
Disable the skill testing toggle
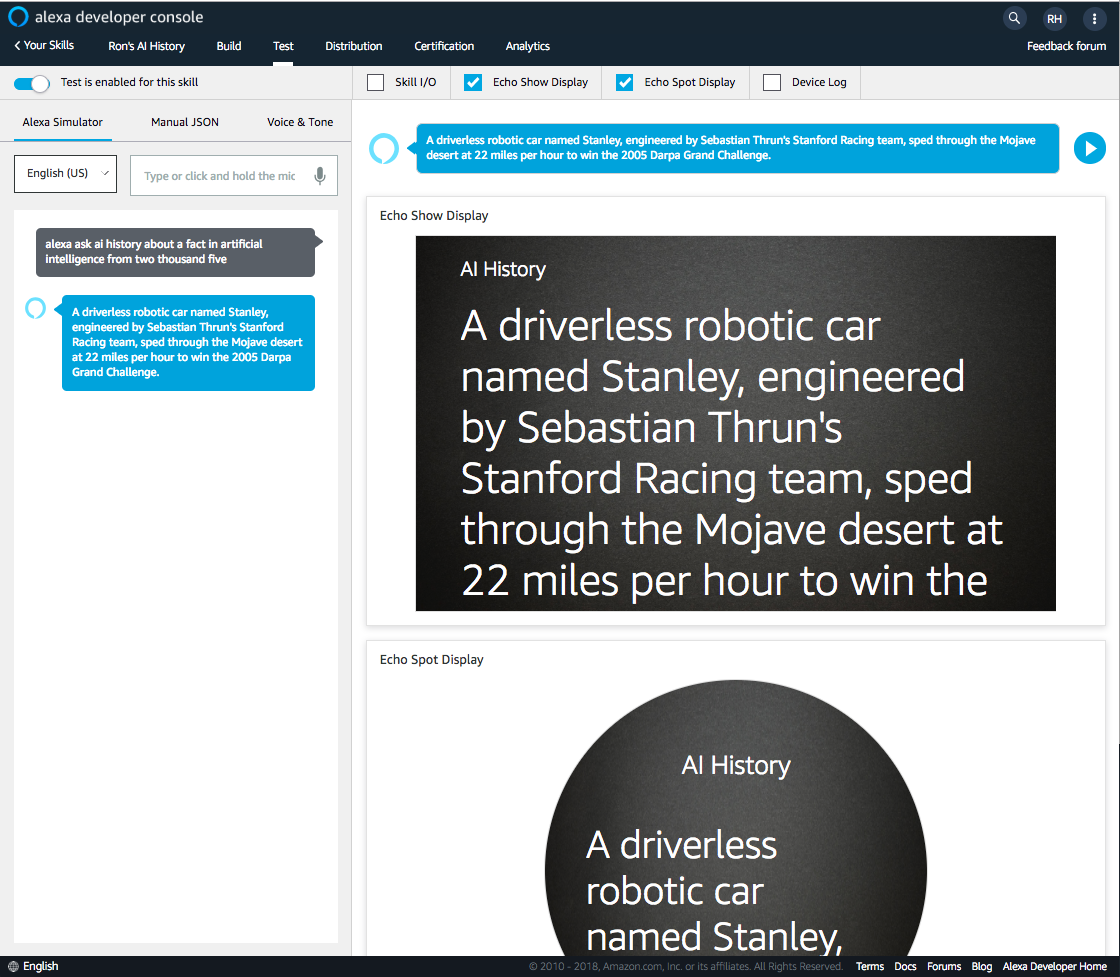point(32,83)
